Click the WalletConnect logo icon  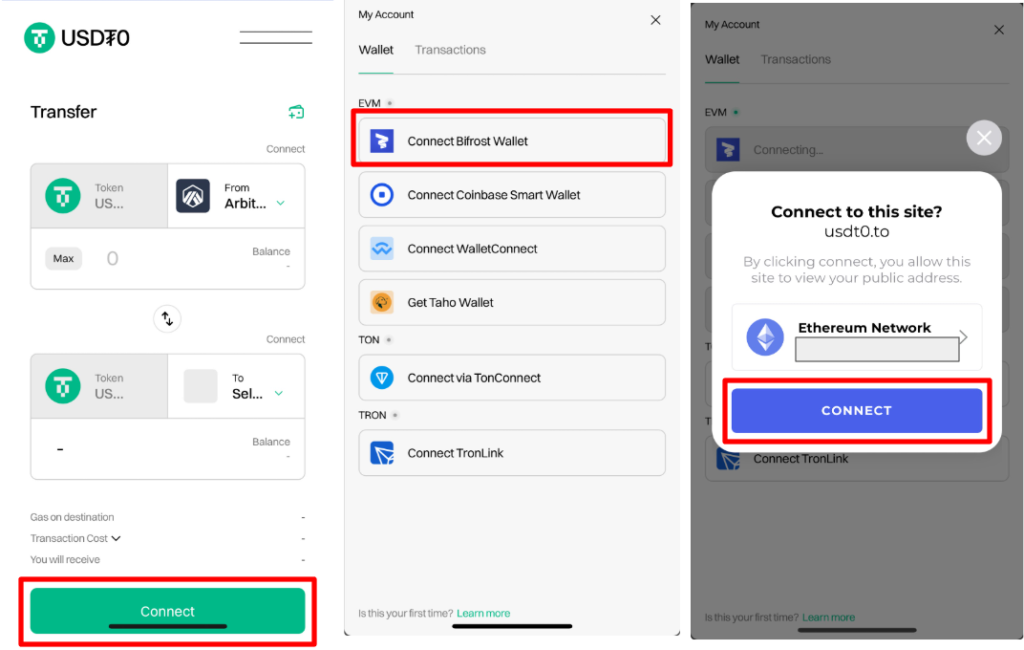[x=382, y=249]
